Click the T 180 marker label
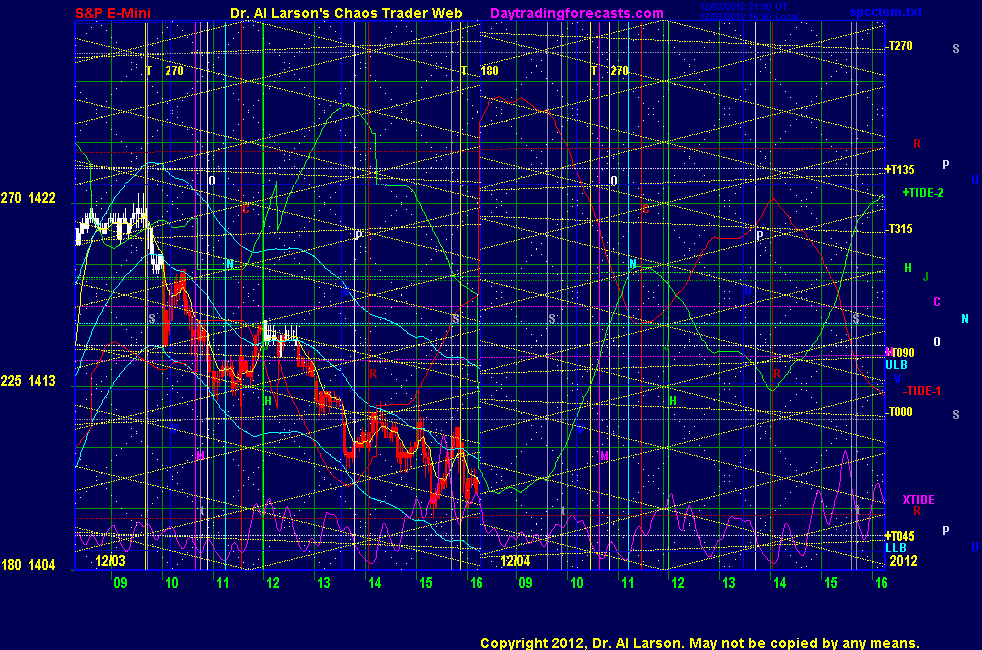The image size is (982, 650). tap(480, 71)
